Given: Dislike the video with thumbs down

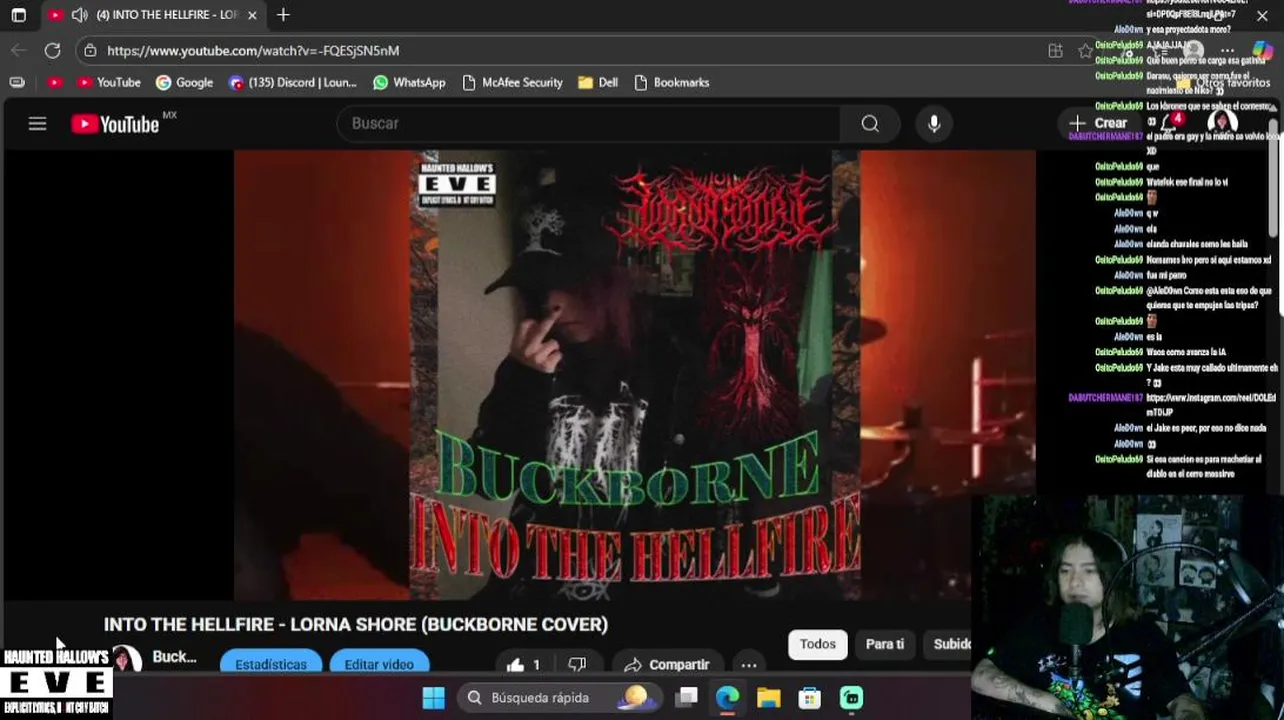Looking at the screenshot, I should point(577,664).
